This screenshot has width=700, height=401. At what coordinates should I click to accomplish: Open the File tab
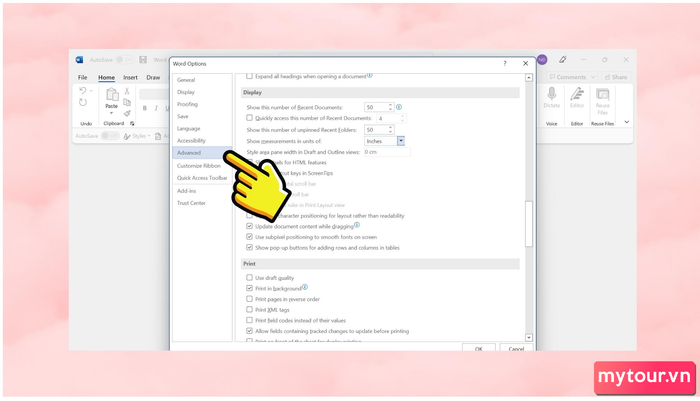83,77
